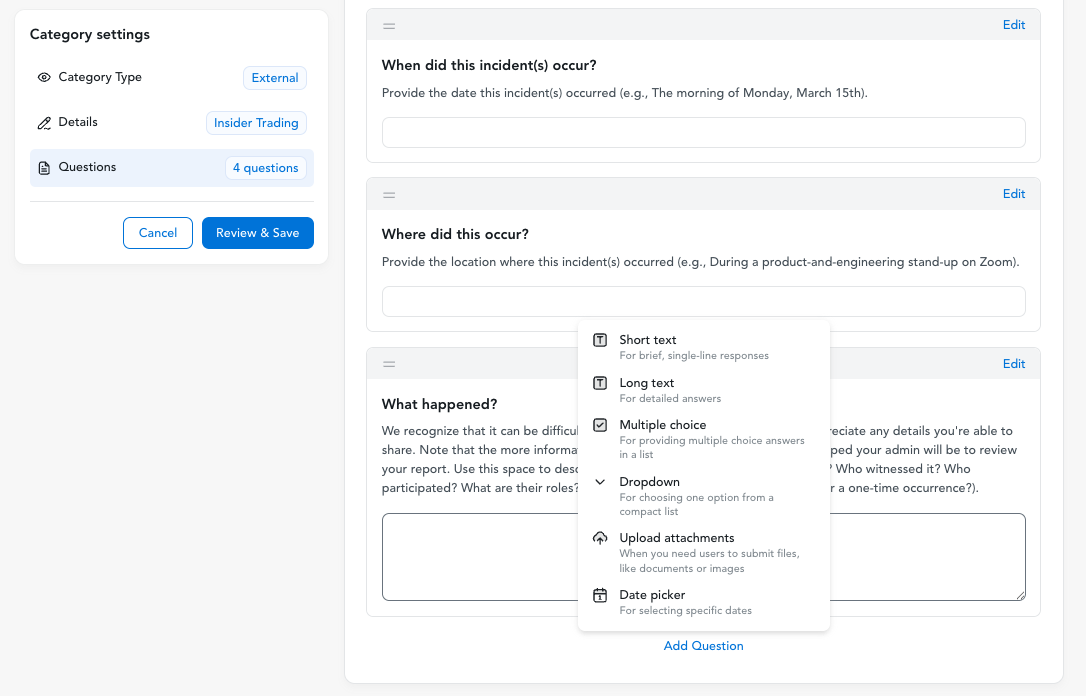Click the drag handle on What happened question
Image resolution: width=1086 pixels, height=696 pixels.
coord(389,364)
